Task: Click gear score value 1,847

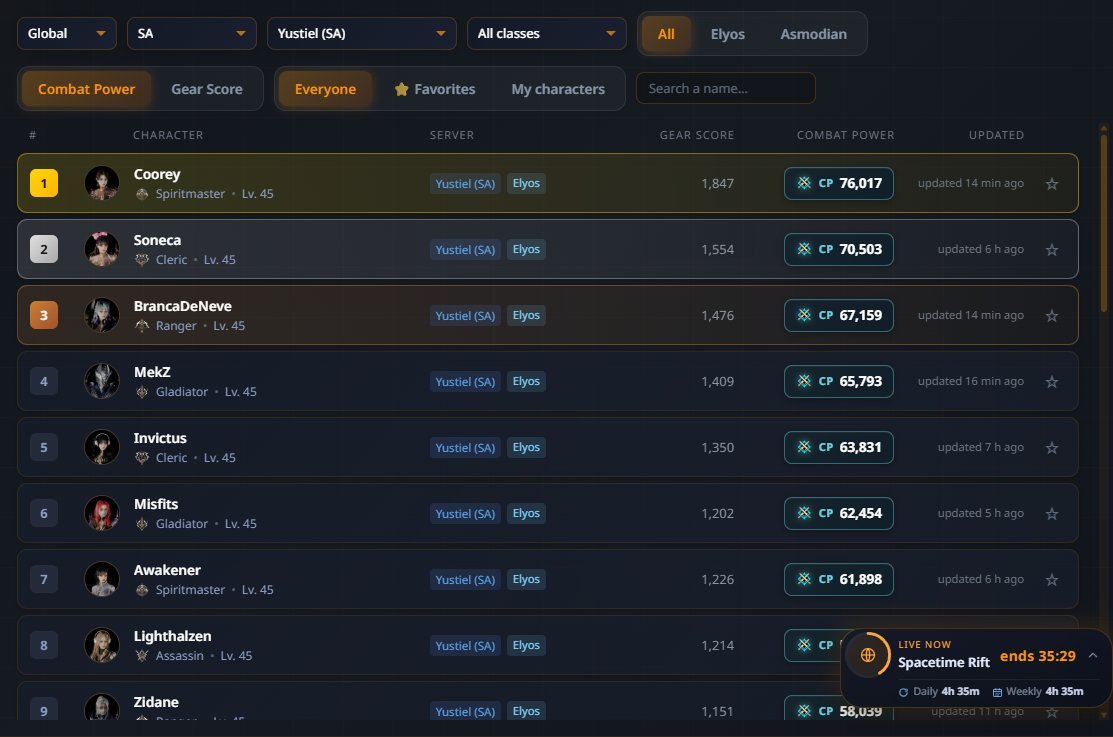Action: point(718,184)
